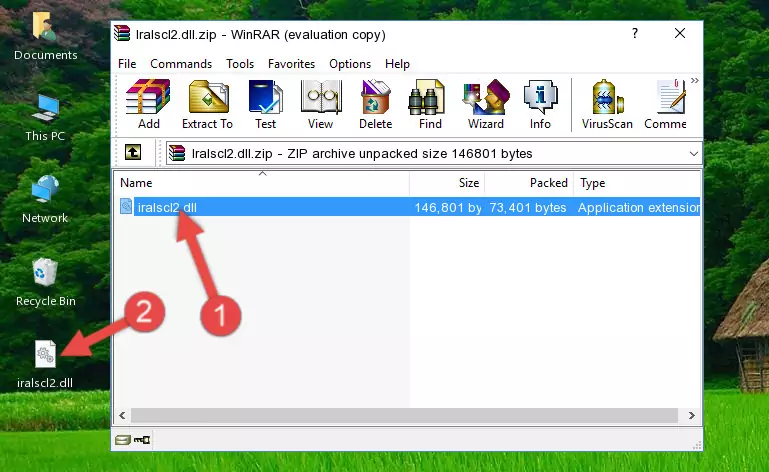Expand the toolbar overflow chevron
Image resolution: width=769 pixels, height=472 pixels.
pos(694,80)
